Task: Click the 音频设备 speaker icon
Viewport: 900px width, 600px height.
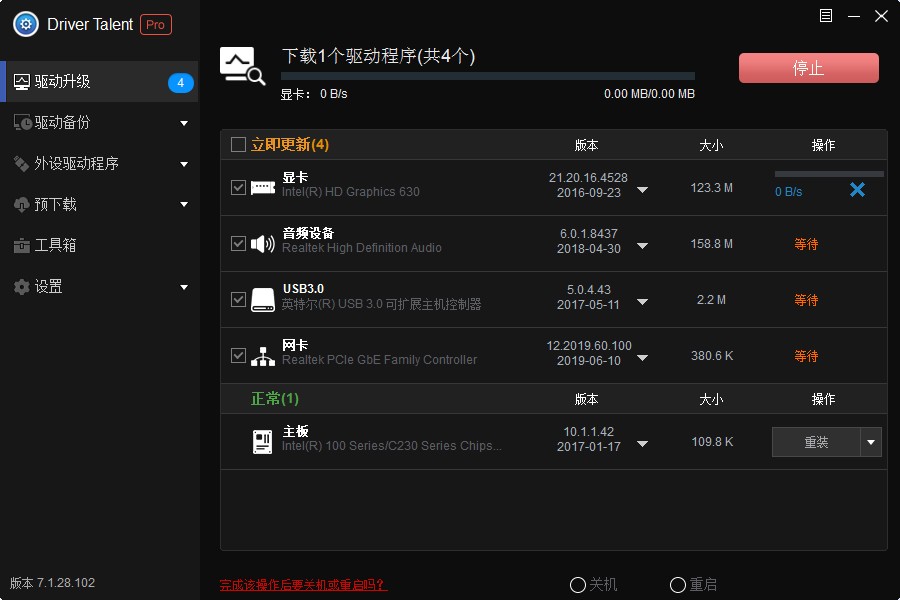Action: 263,243
